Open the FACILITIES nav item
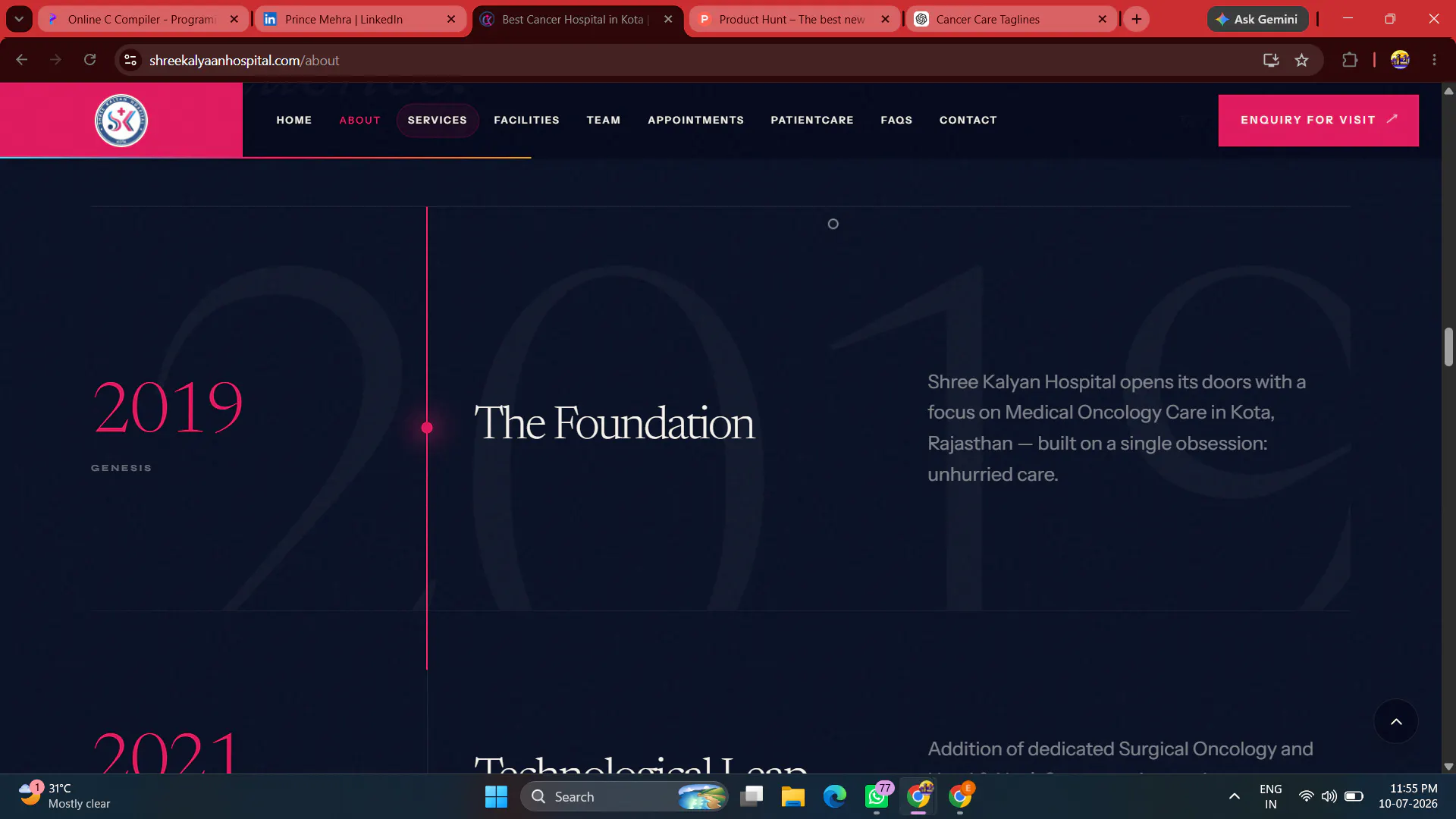 click(x=527, y=121)
